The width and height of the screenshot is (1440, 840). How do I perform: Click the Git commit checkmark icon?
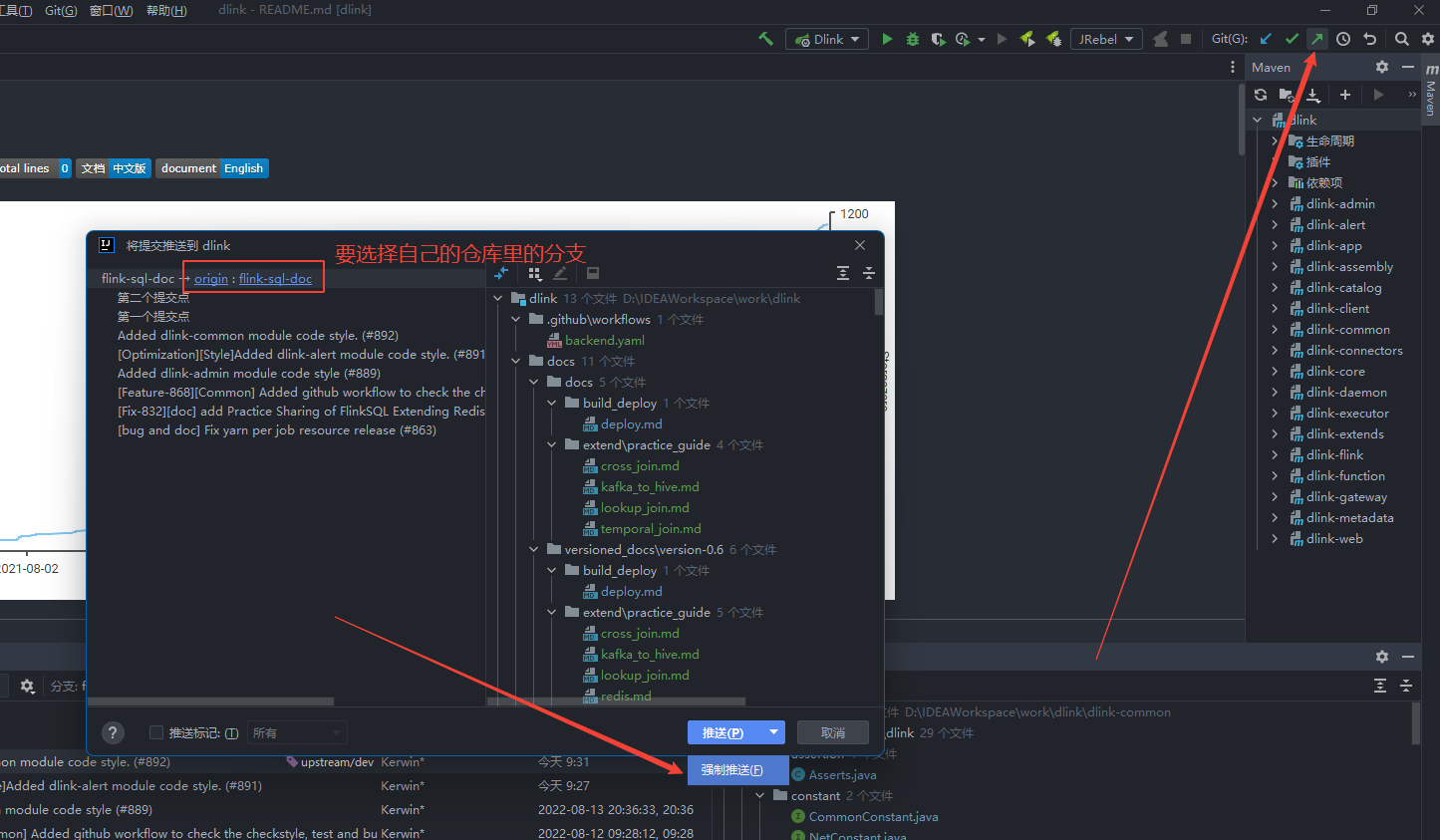coord(1292,39)
